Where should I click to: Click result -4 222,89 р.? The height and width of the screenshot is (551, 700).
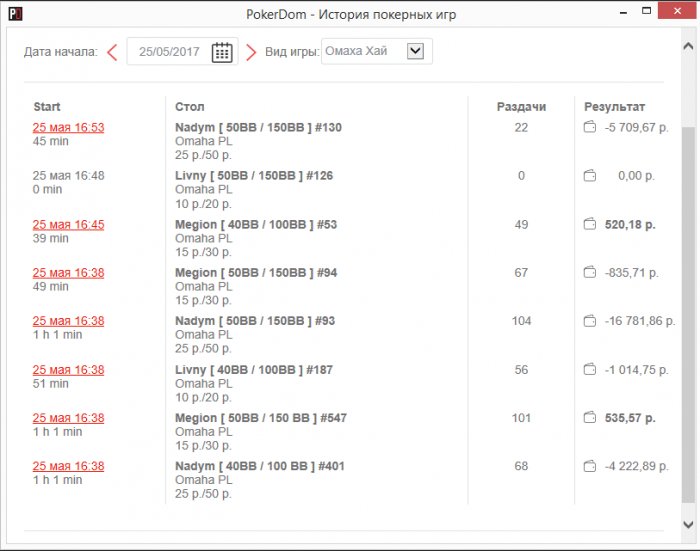(x=637, y=466)
